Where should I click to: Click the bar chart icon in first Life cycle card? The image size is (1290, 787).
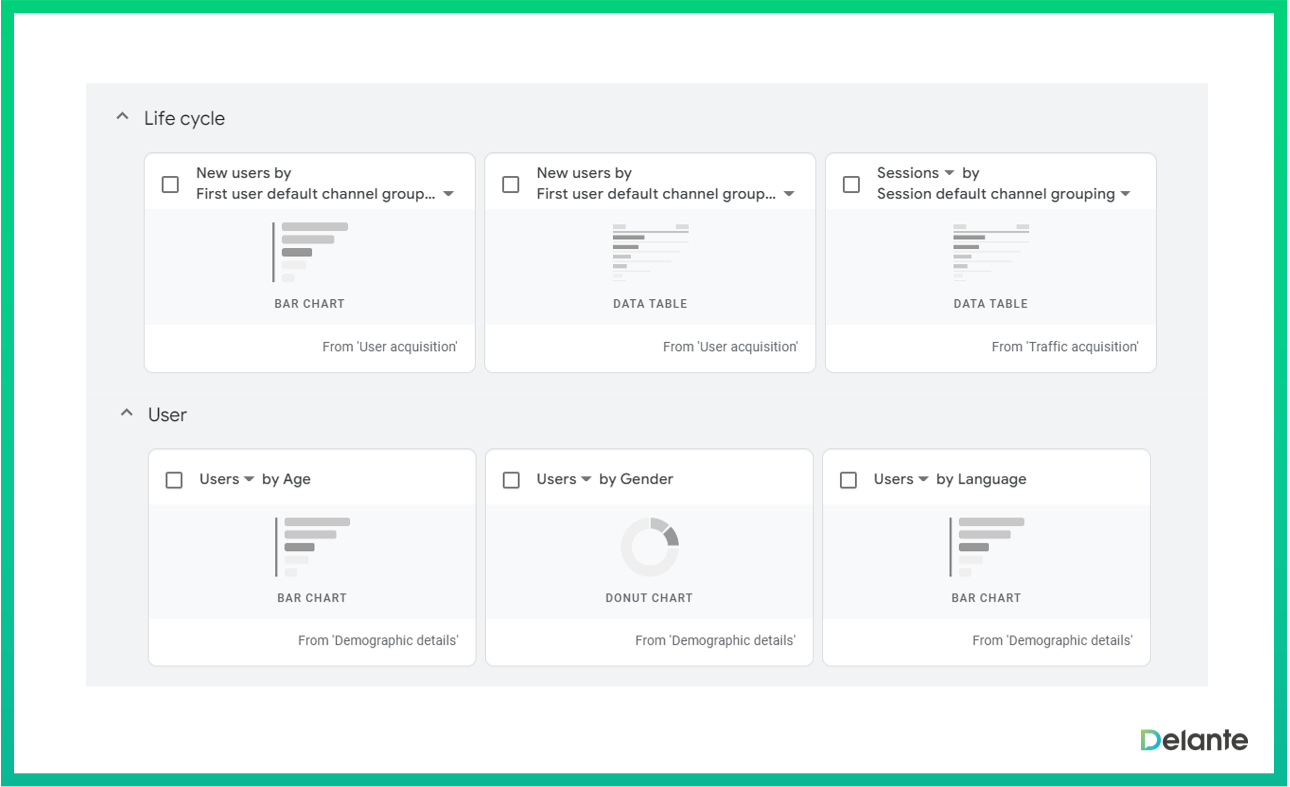click(x=310, y=252)
